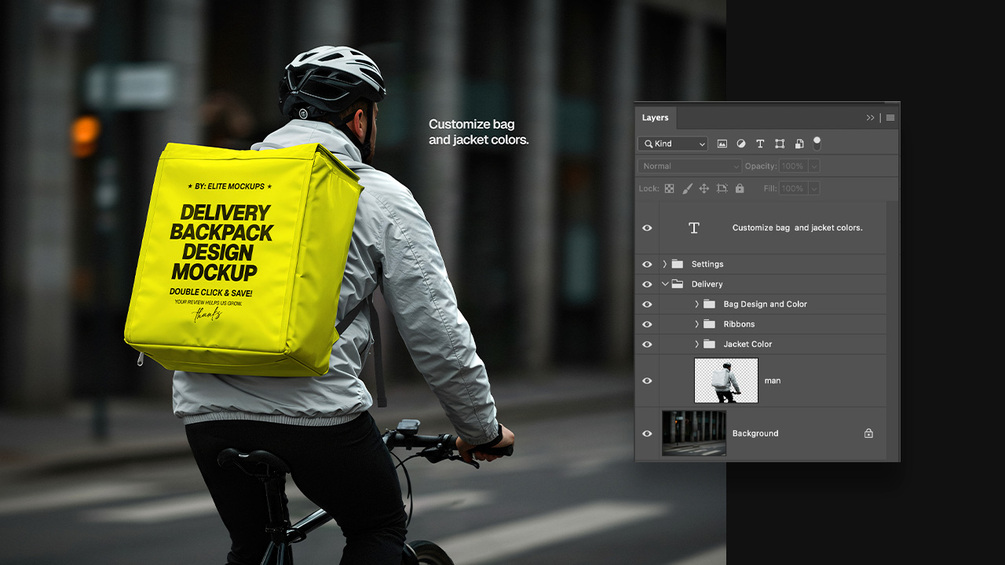Image resolution: width=1005 pixels, height=565 pixels.
Task: Filter layers by adjustment layer icon
Action: (741, 143)
